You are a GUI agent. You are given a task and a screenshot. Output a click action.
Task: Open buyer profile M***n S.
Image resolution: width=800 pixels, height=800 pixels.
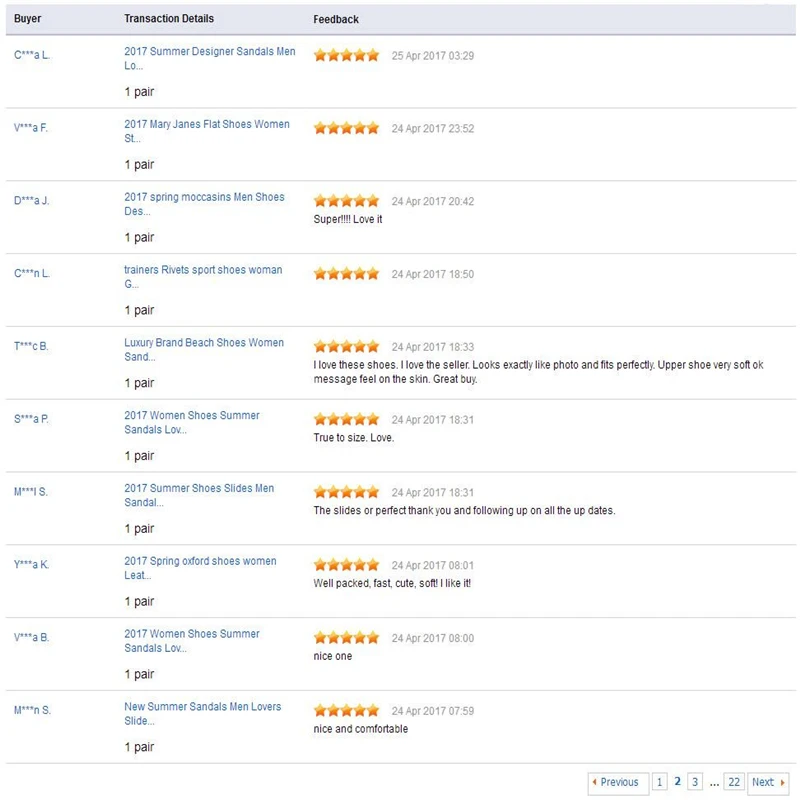[x=32, y=710]
